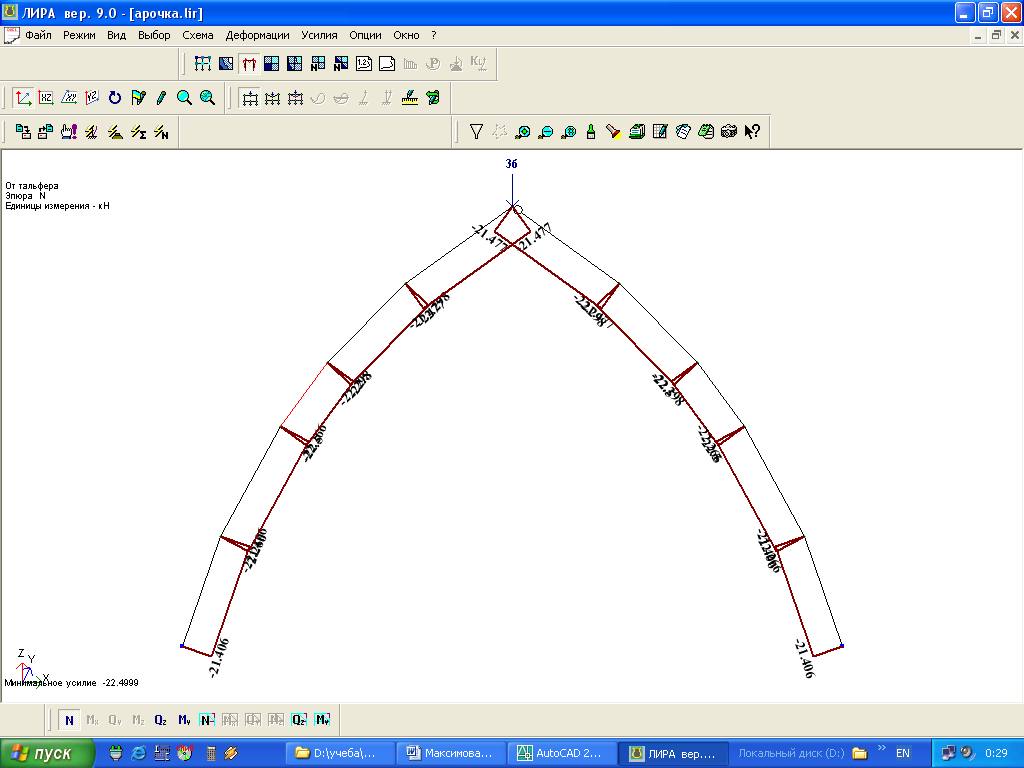The image size is (1024, 768).
Task: Open the Опции menu
Action: tap(365, 35)
